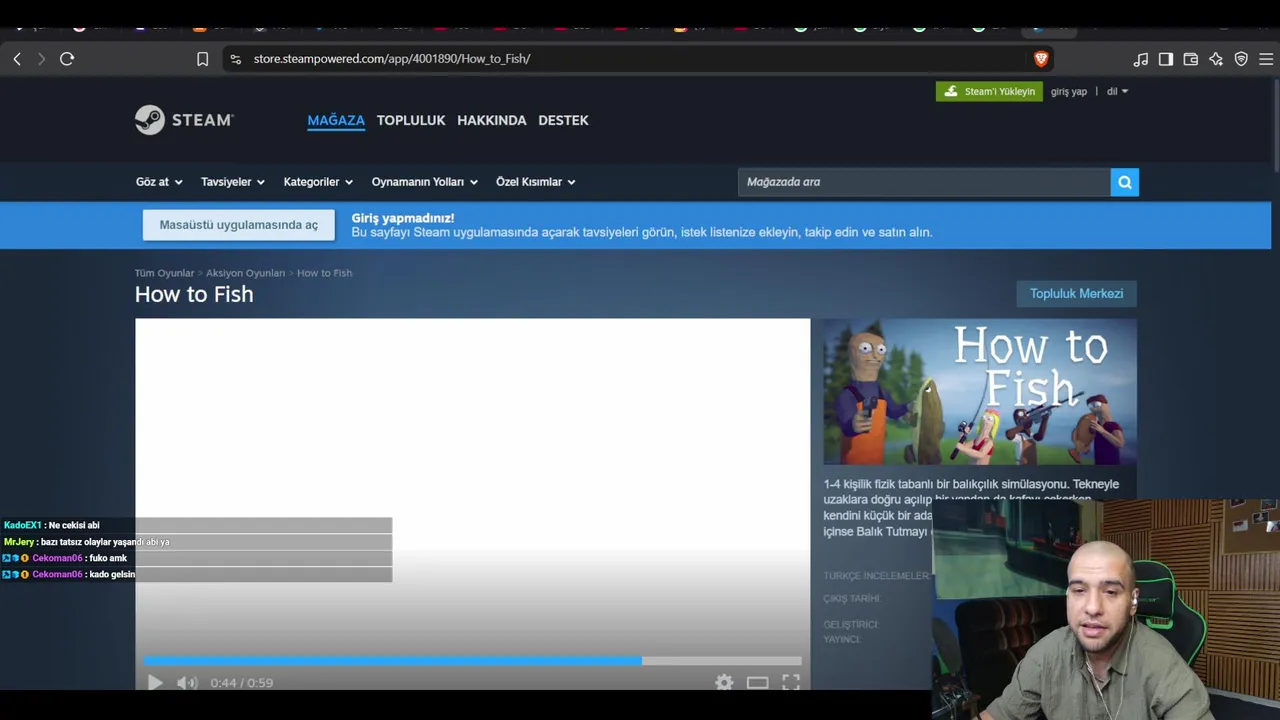The height and width of the screenshot is (720, 1280).
Task: Expand the Tavsiyeler menu
Action: tap(232, 182)
